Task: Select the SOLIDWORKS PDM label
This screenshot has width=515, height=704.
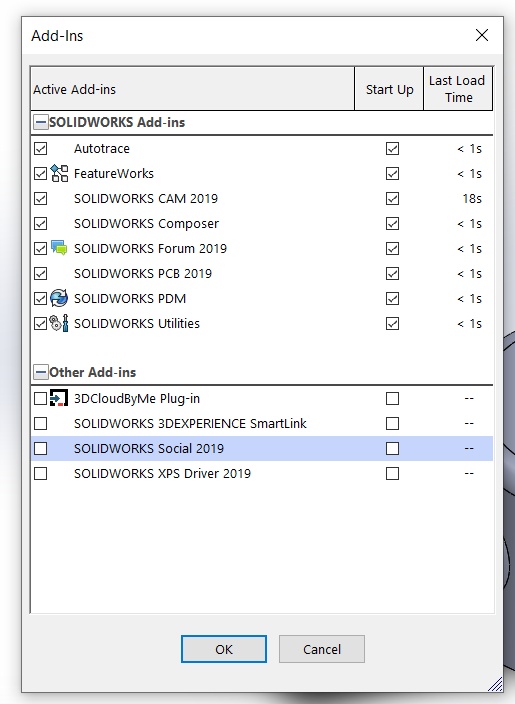Action: coord(130,299)
